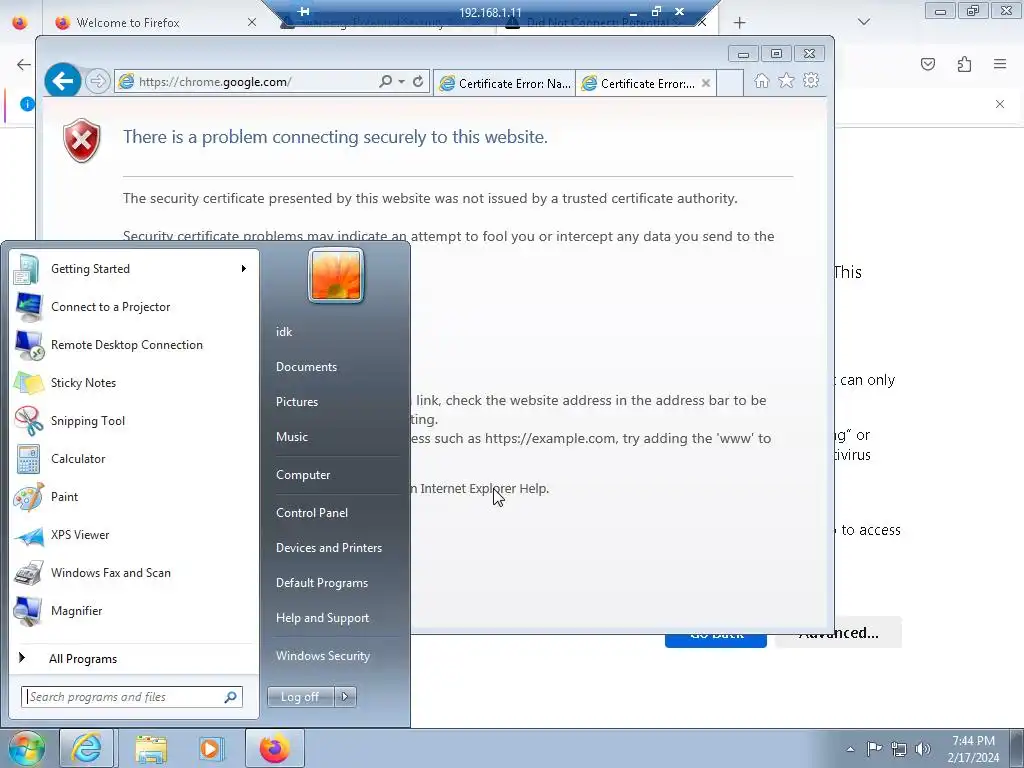Click the Windows Start orb
1024x768 pixels.
(27, 748)
